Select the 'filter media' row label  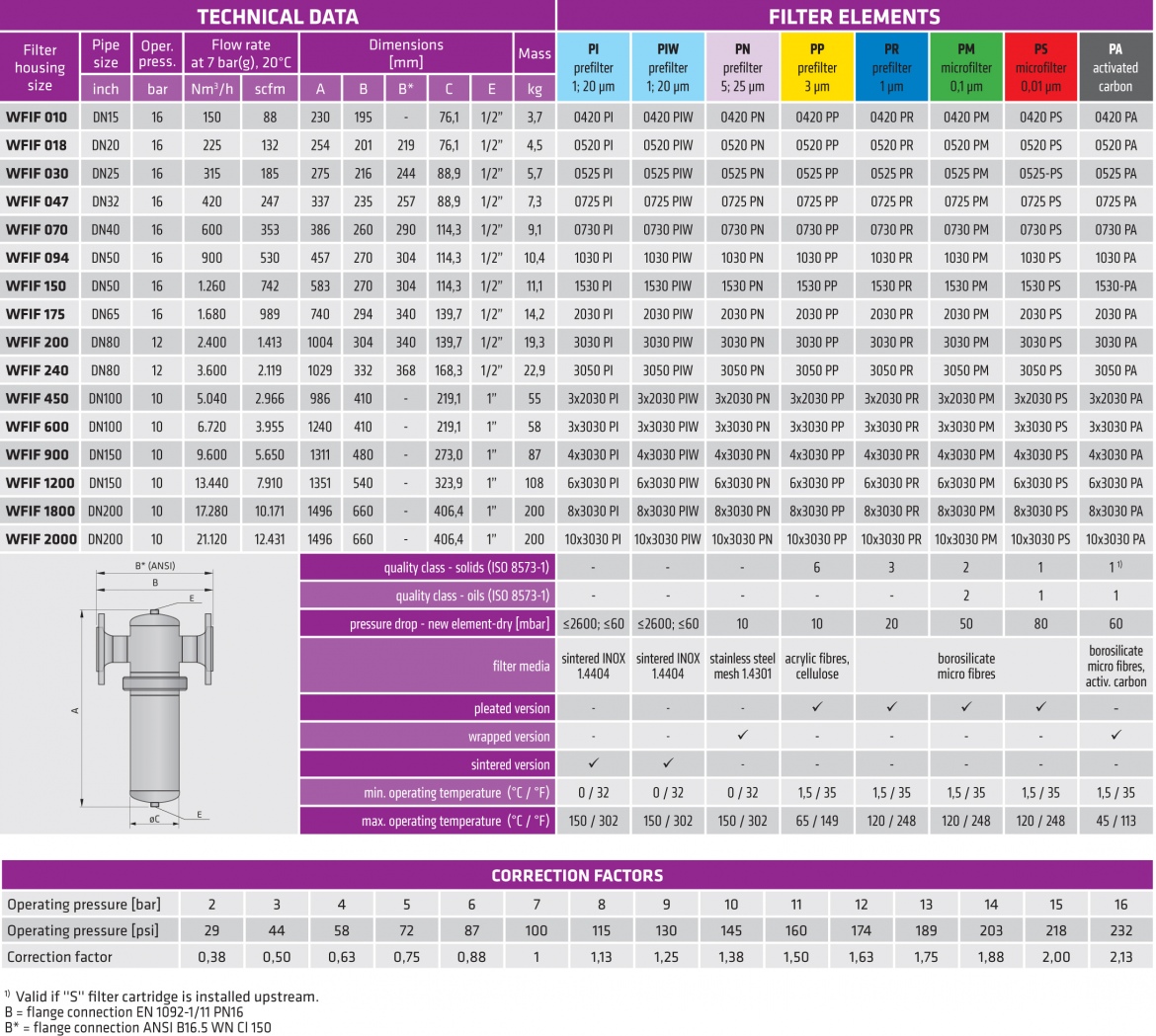click(522, 666)
